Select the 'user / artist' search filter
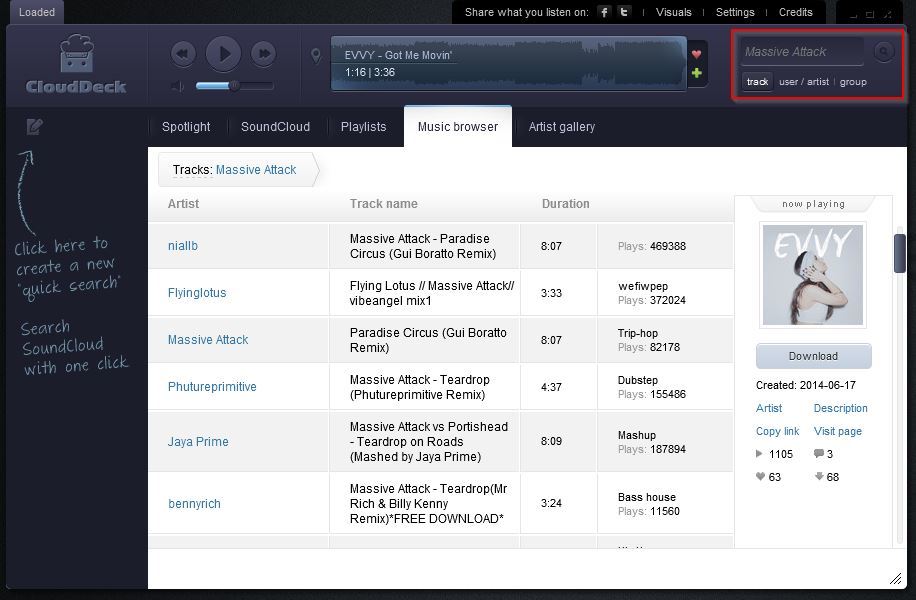Screen dimensions: 916x600 (x=804, y=82)
